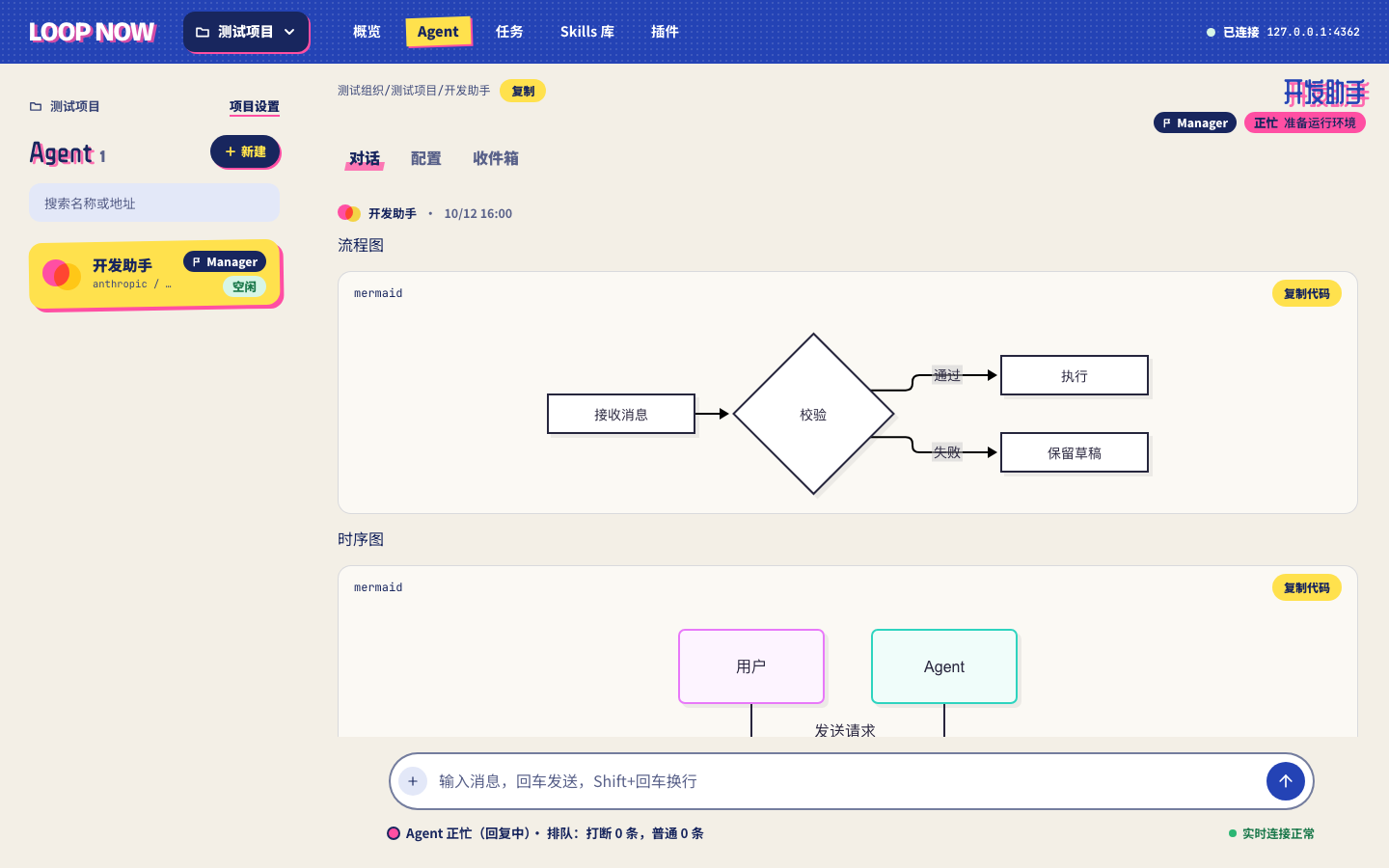Copy the sequence diagram code with 复制代码
1389x868 pixels.
pyautogui.click(x=1306, y=587)
